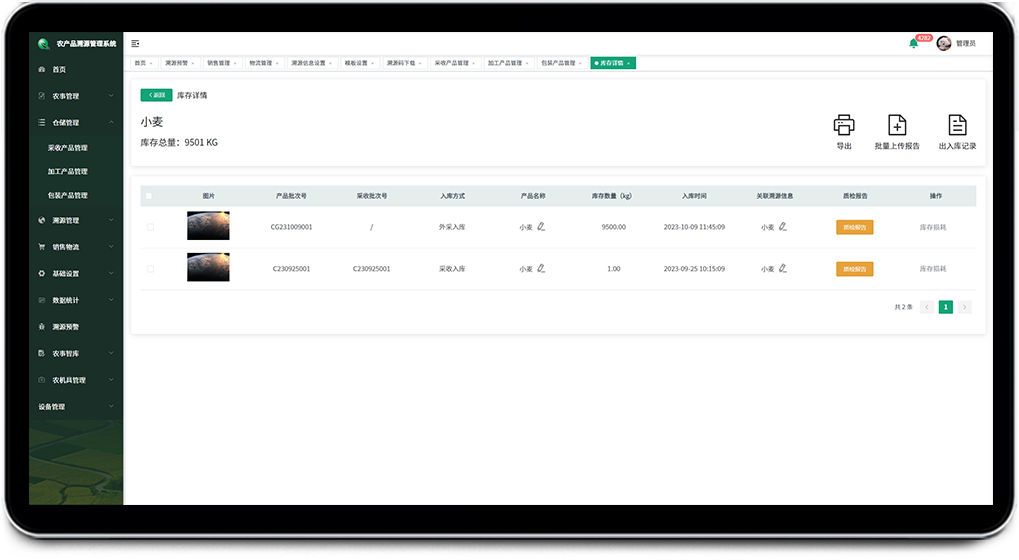Click the 农产品溯源管理系统 logo
The width and height of the screenshot is (1019, 560).
coord(44,44)
